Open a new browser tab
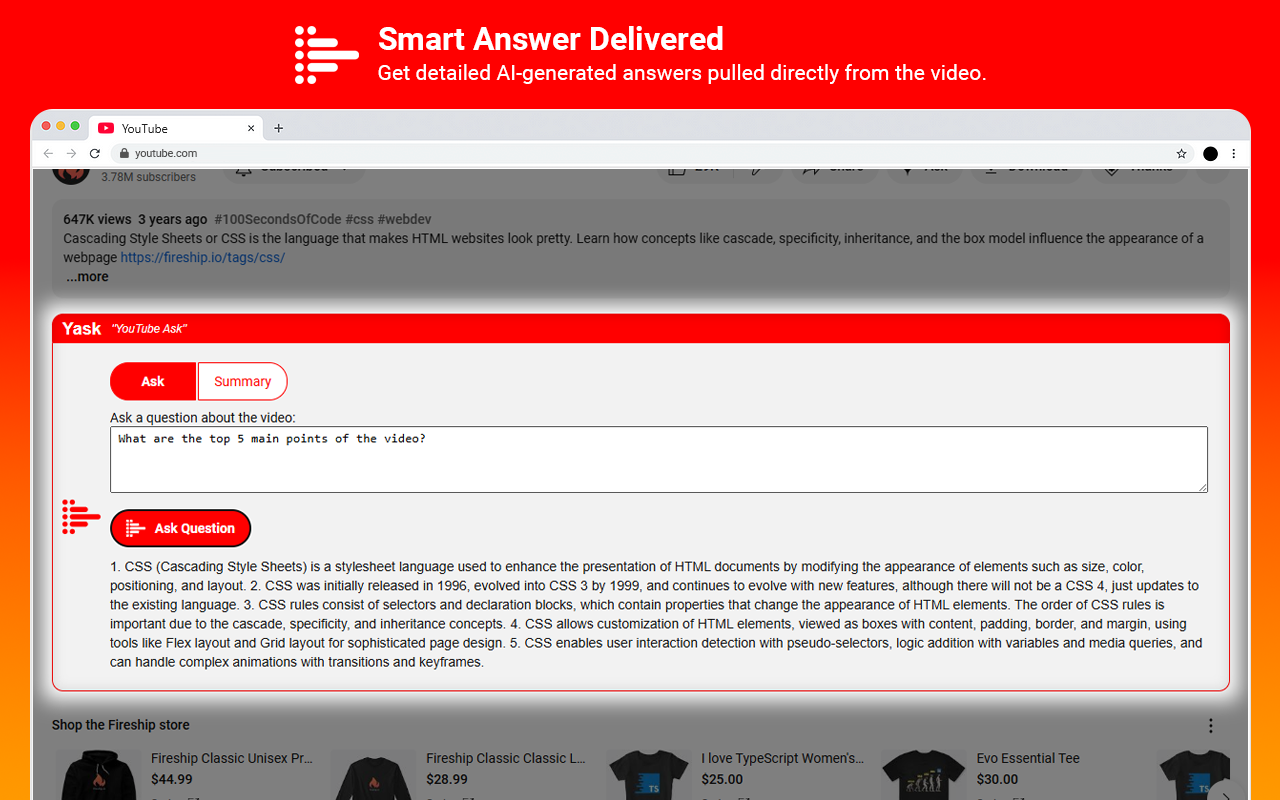The height and width of the screenshot is (800, 1280). pos(279,128)
